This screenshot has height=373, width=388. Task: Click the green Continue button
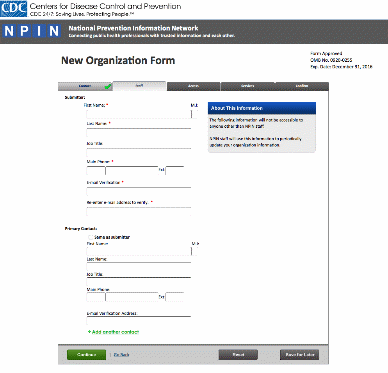pos(87,355)
